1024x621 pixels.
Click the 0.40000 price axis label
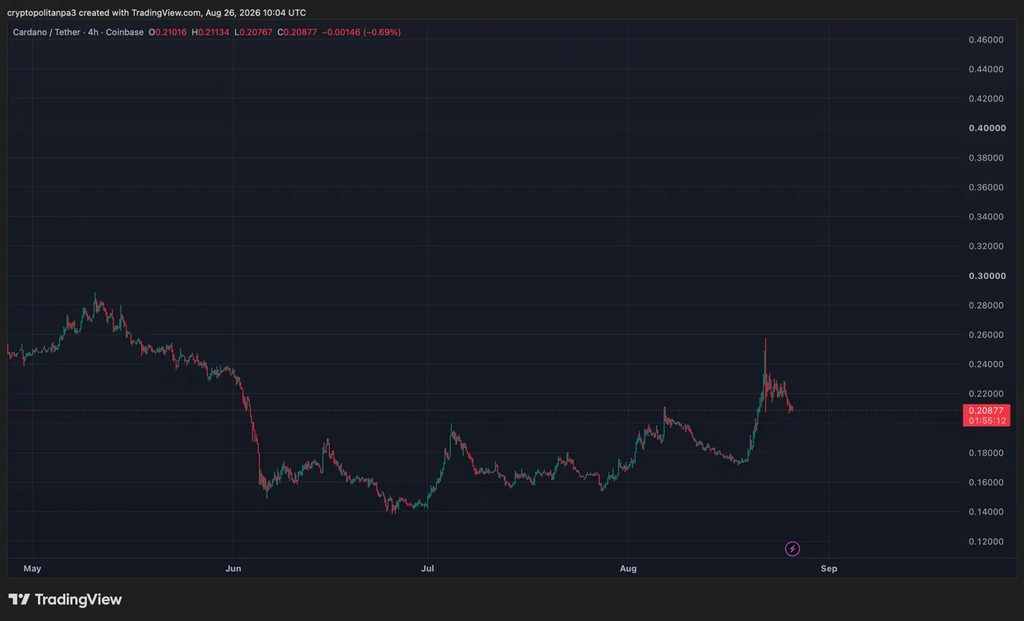987,128
